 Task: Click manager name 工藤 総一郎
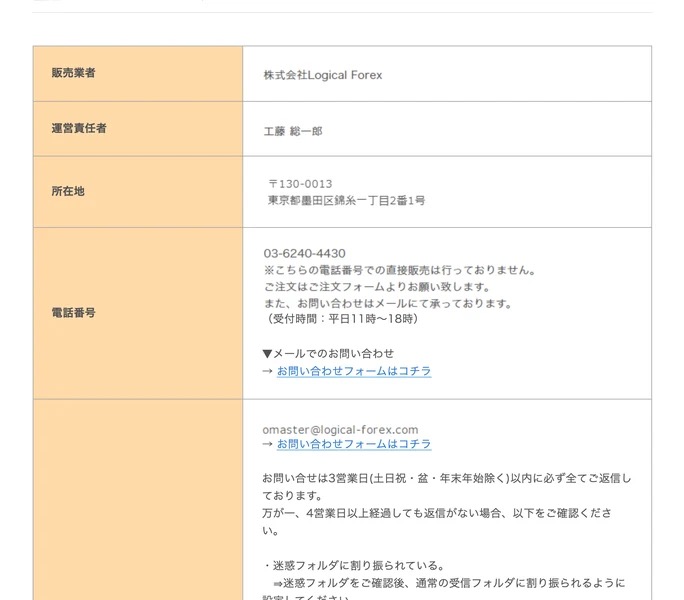293,131
